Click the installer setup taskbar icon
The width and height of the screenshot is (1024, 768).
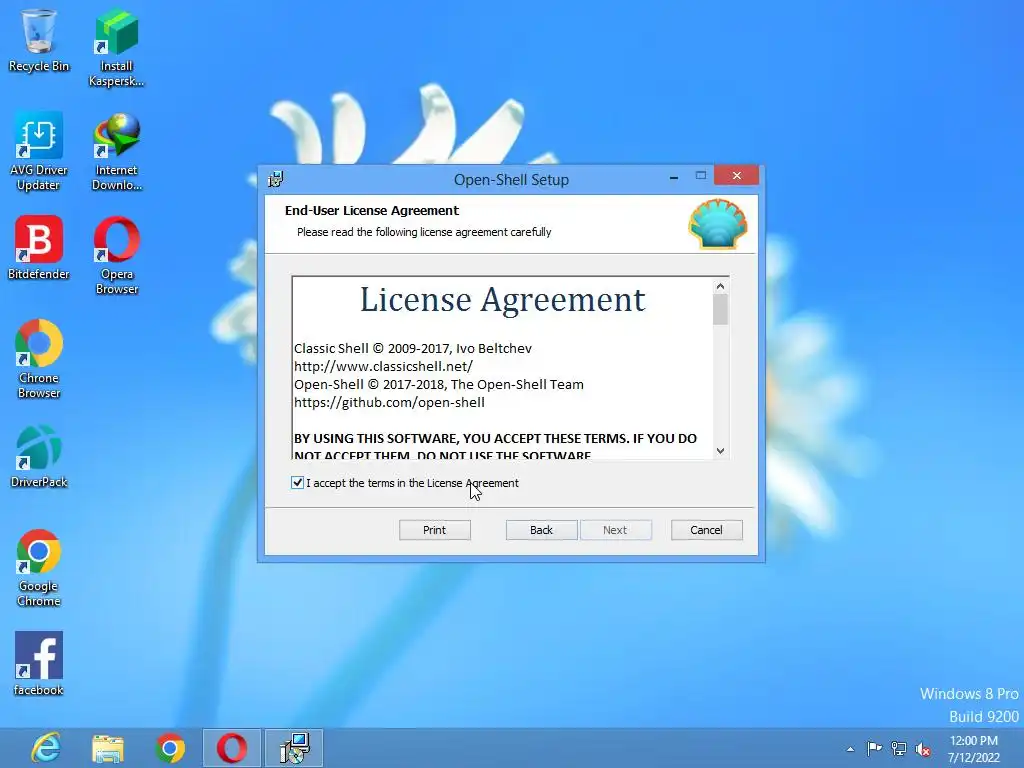(x=294, y=748)
